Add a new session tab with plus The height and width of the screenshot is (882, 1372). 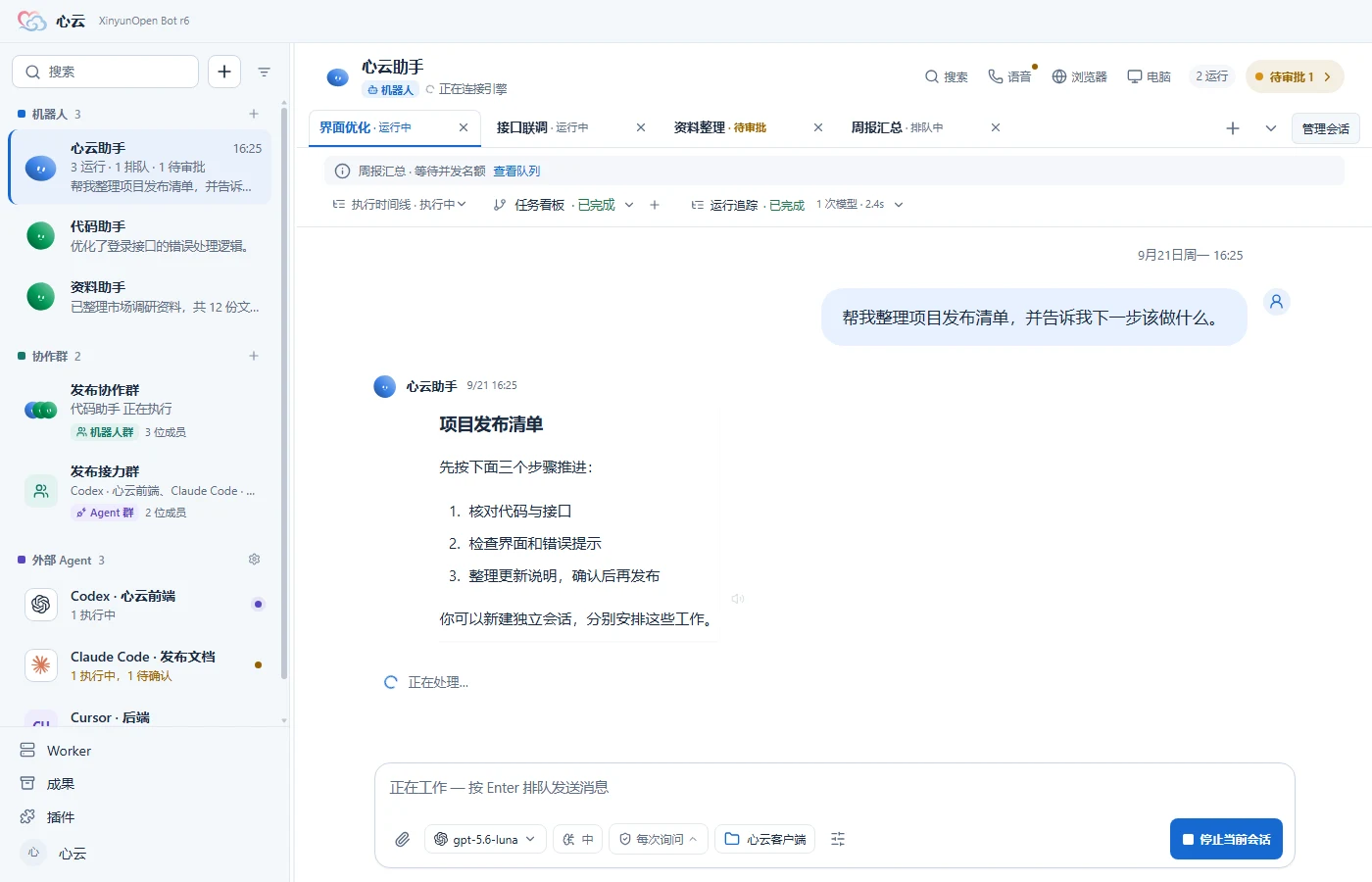pyautogui.click(x=1233, y=128)
